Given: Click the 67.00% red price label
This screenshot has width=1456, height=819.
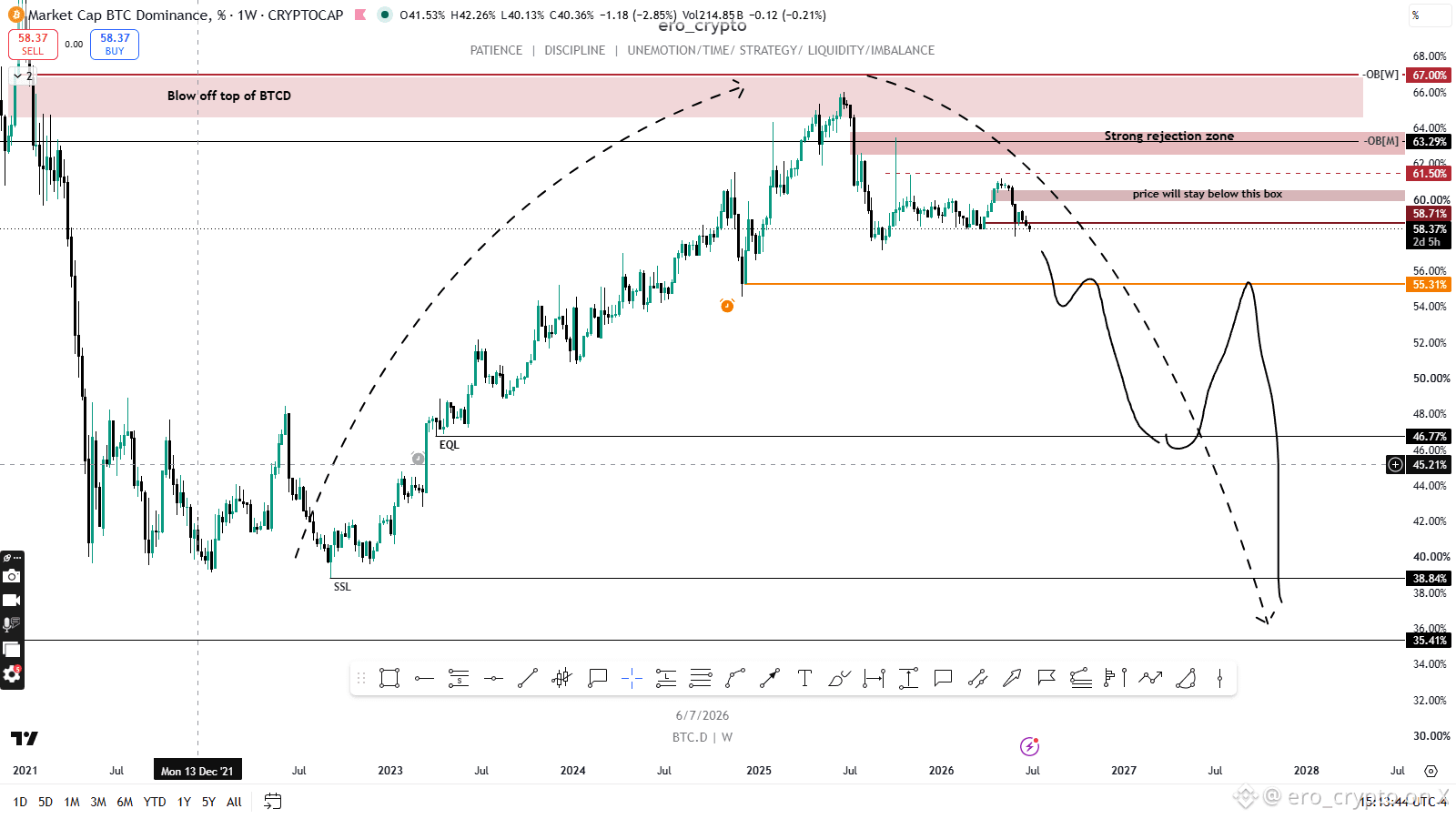Looking at the screenshot, I should [x=1430, y=76].
